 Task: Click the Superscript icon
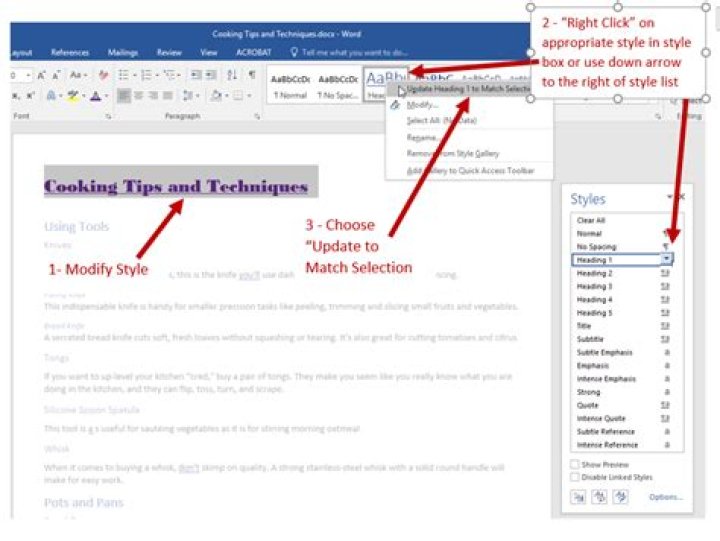click(x=30, y=96)
